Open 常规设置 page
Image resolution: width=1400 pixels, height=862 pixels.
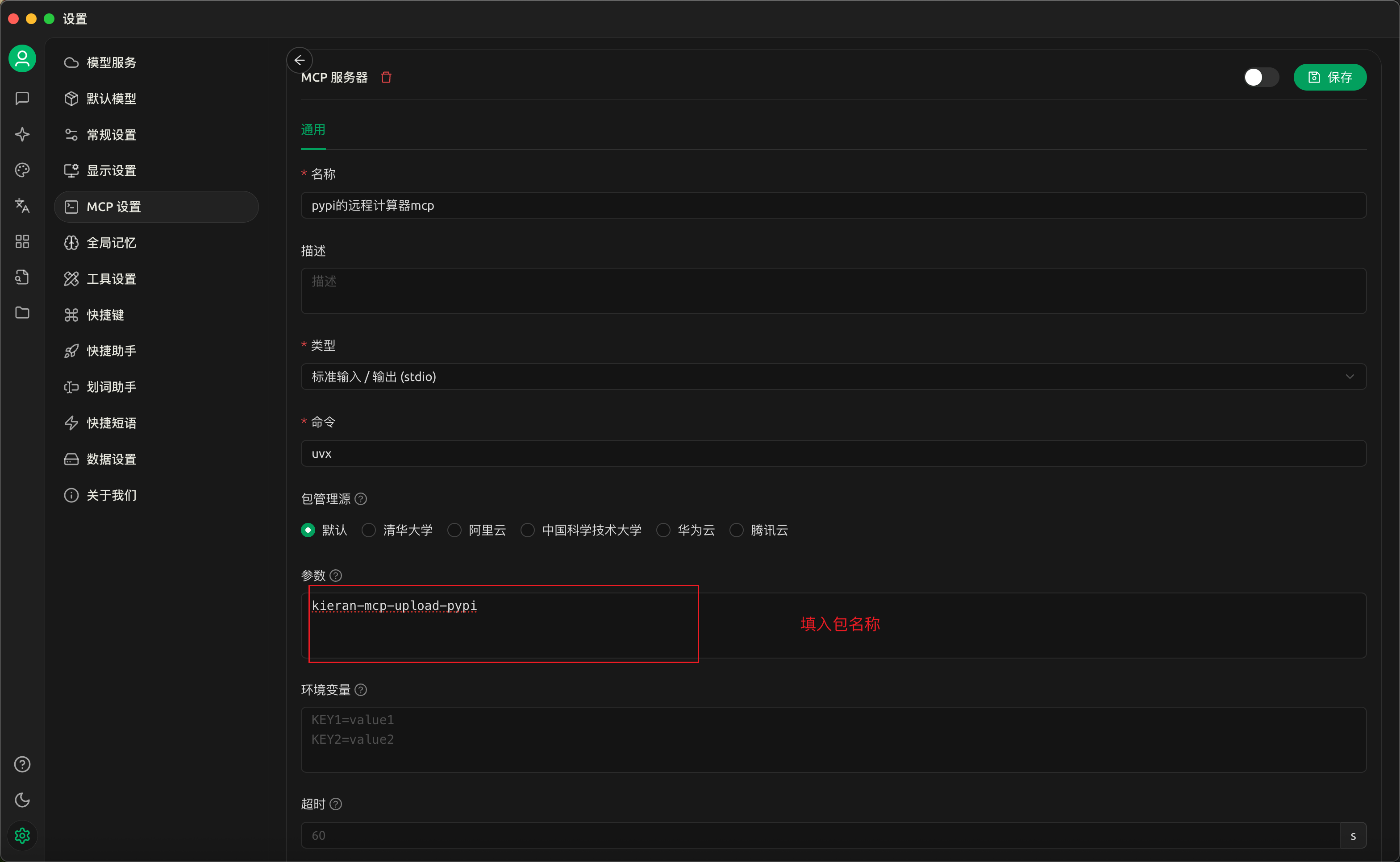point(156,135)
